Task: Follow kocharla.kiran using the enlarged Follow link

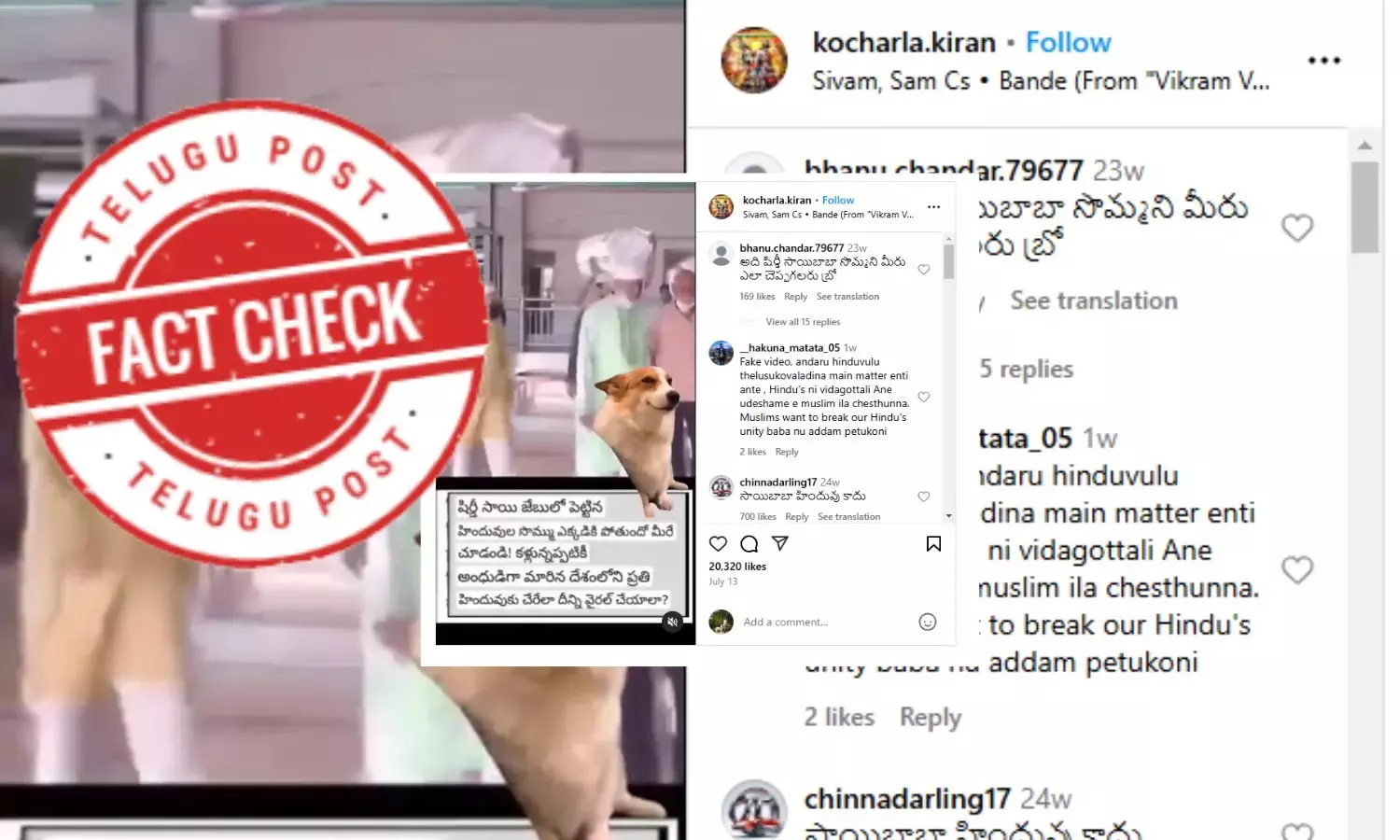Action: point(1068,42)
